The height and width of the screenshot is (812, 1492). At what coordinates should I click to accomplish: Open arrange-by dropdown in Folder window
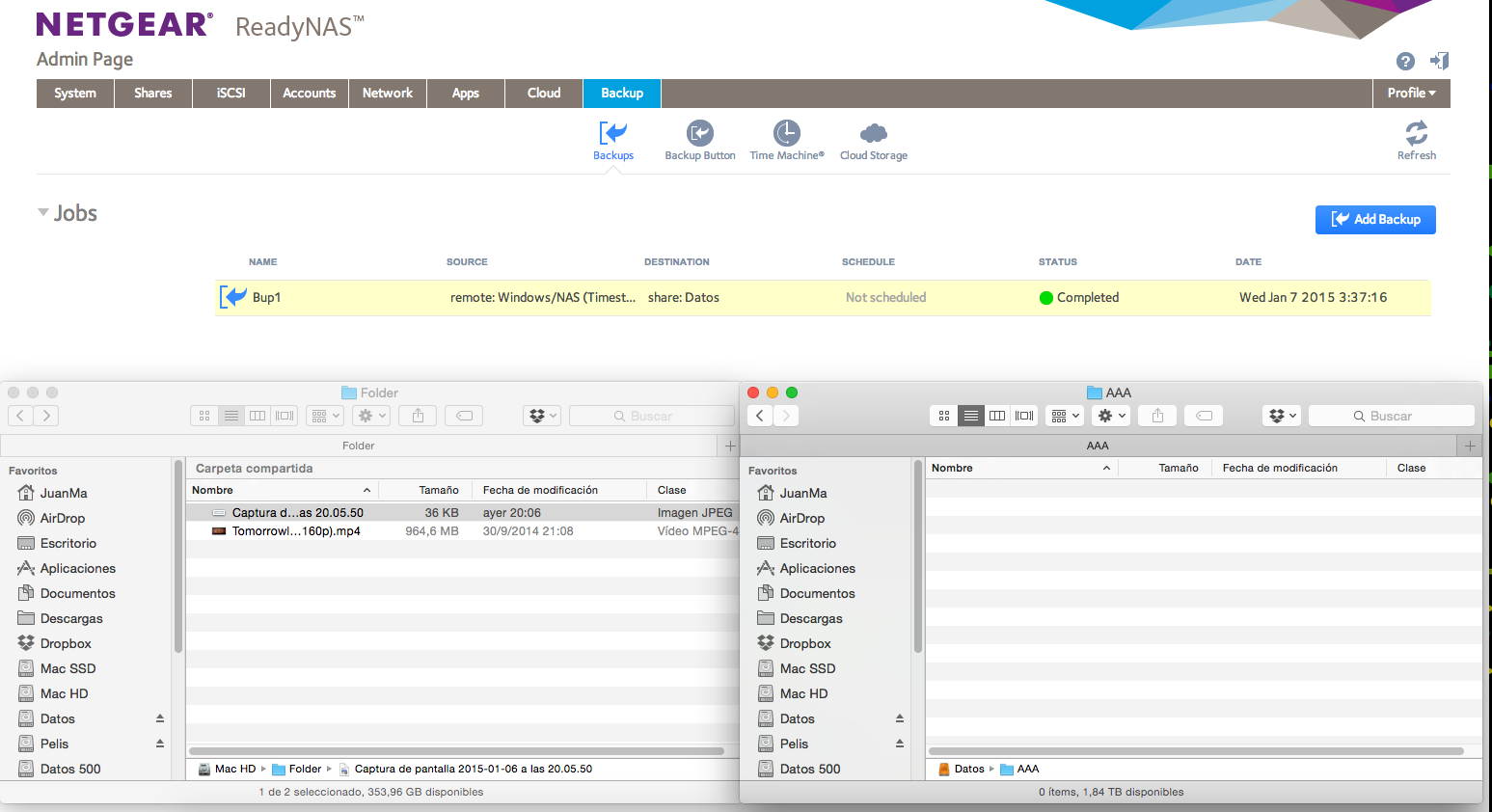325,416
